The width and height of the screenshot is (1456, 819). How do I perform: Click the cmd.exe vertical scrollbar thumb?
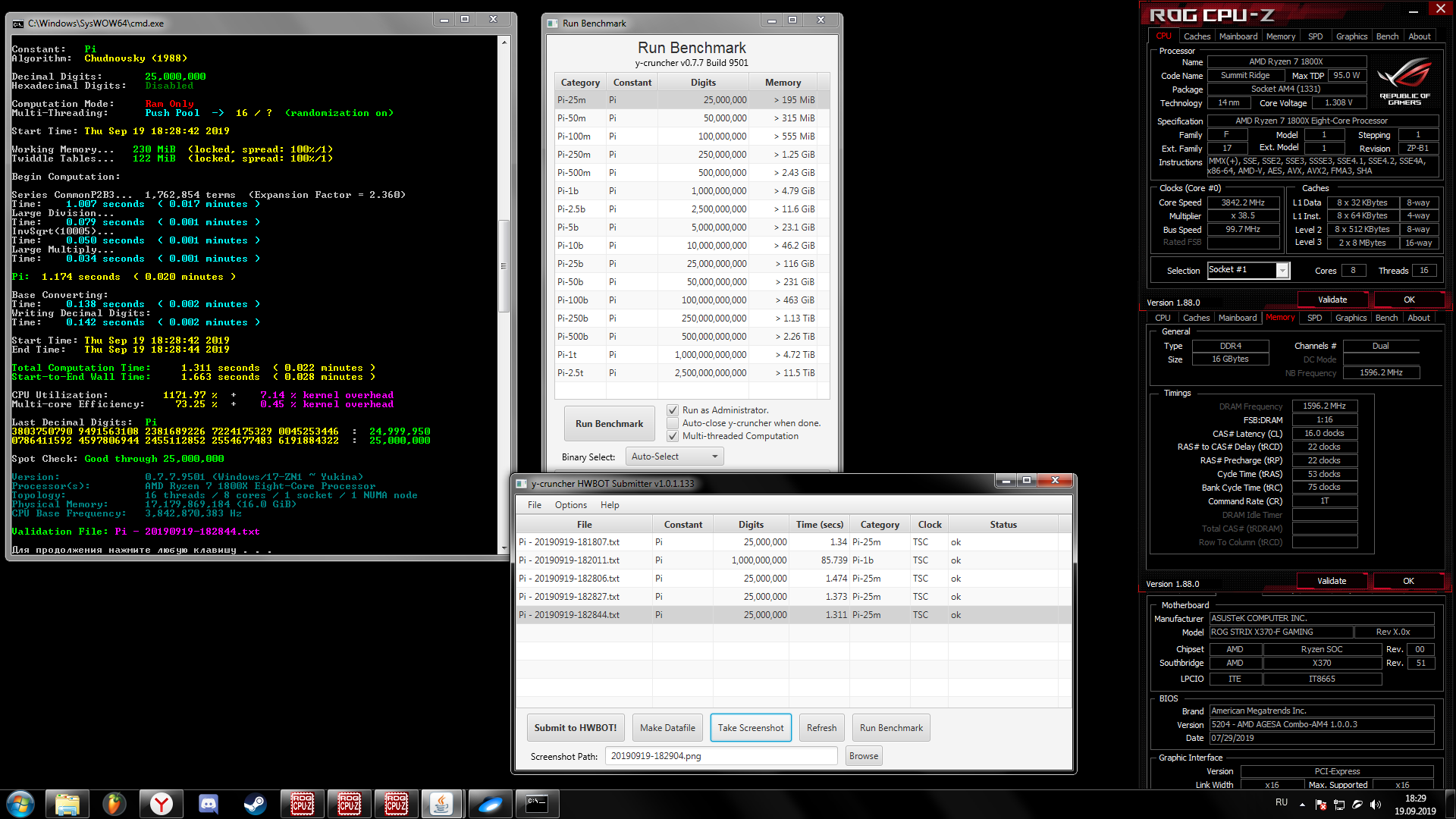point(504,265)
